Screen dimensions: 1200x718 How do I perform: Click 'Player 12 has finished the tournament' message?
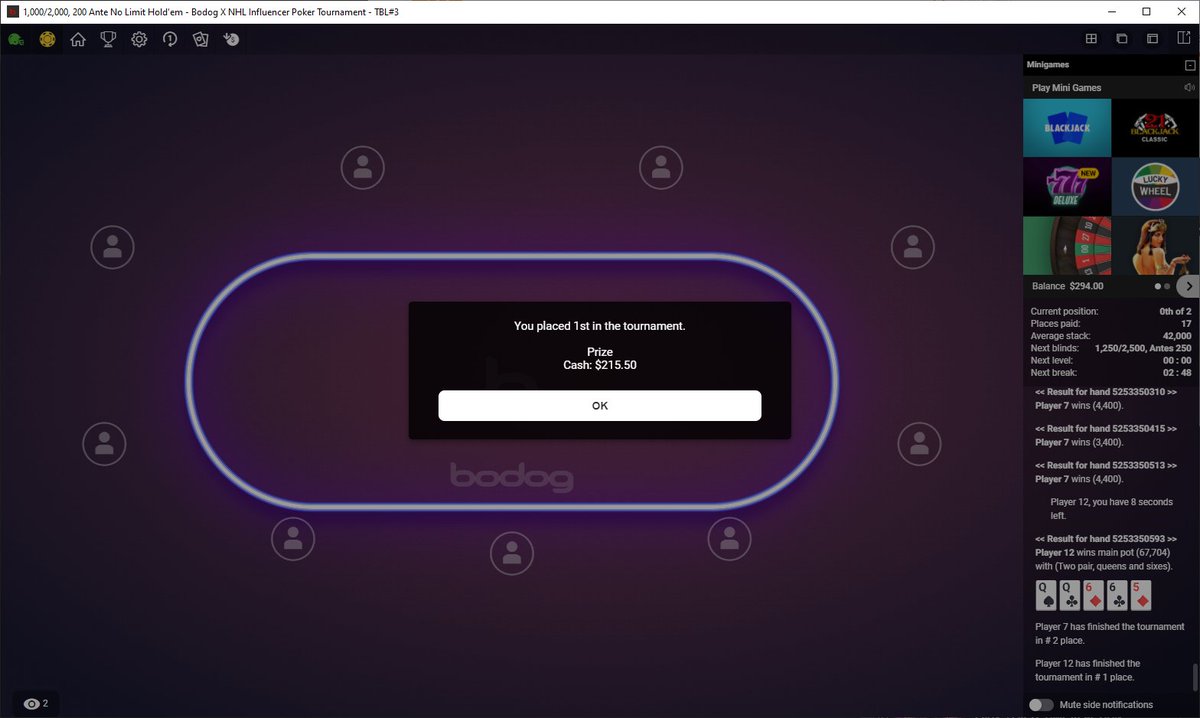[x=1087, y=670]
